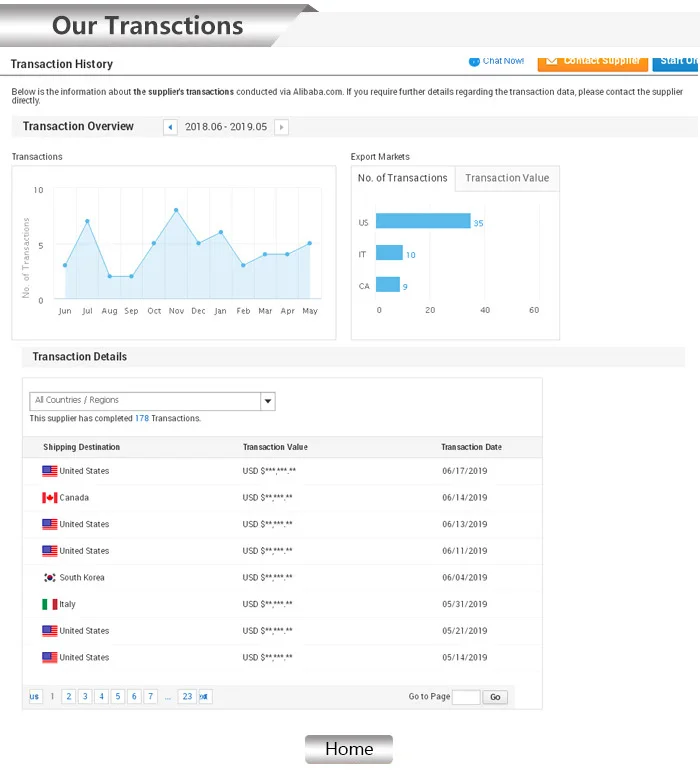Image resolution: width=700 pixels, height=776 pixels.
Task: Click the Home button
Action: [x=349, y=749]
